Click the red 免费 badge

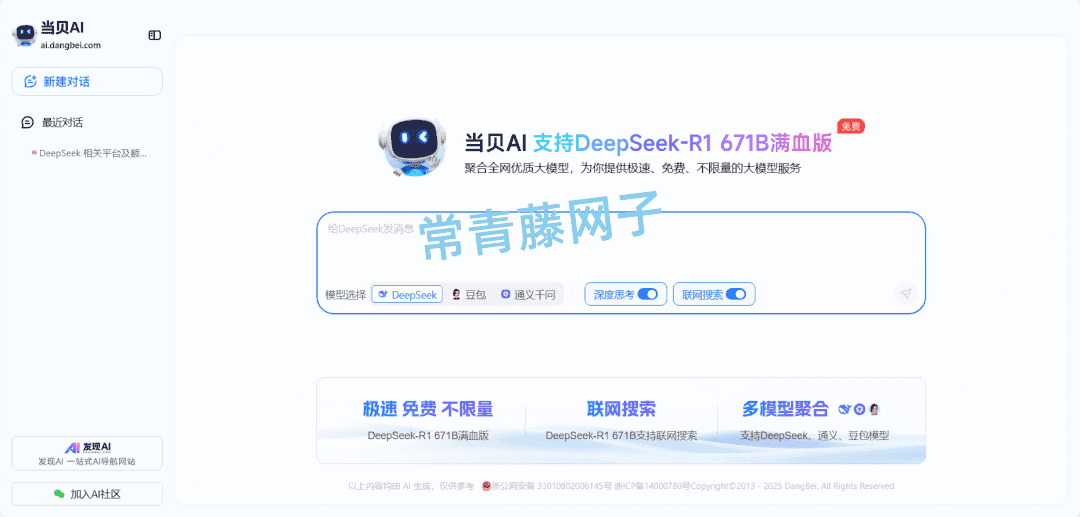851,127
